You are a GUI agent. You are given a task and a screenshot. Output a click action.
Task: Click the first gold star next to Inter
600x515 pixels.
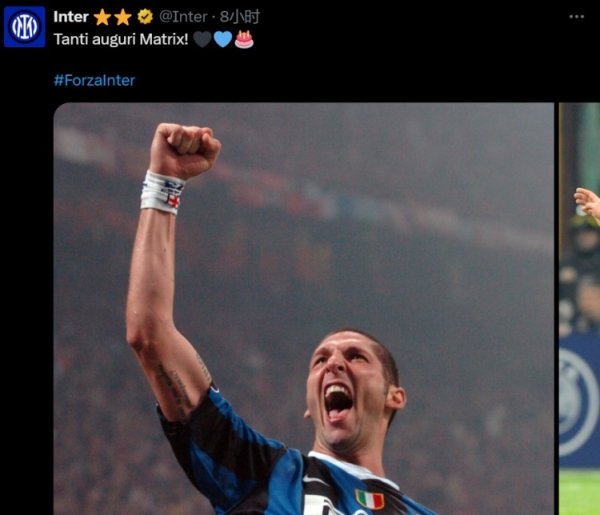coord(103,17)
